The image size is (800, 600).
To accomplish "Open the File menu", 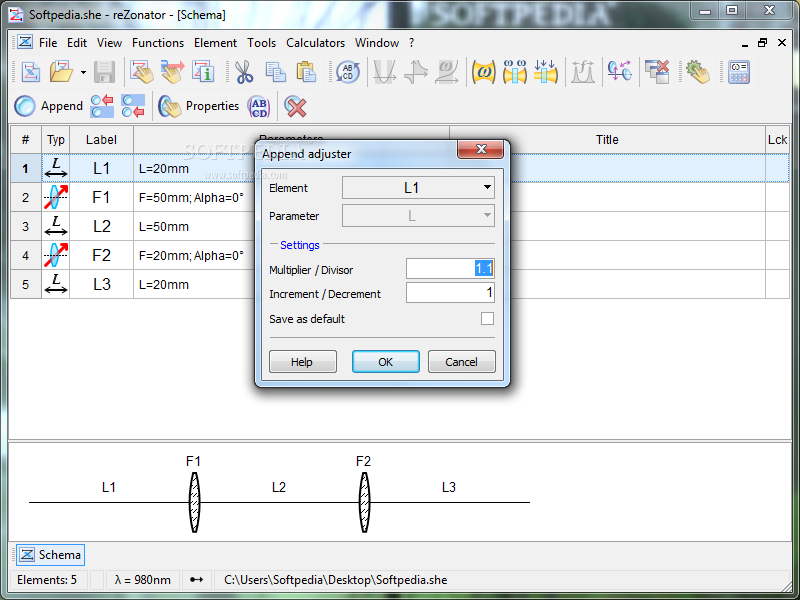I will pyautogui.click(x=48, y=43).
